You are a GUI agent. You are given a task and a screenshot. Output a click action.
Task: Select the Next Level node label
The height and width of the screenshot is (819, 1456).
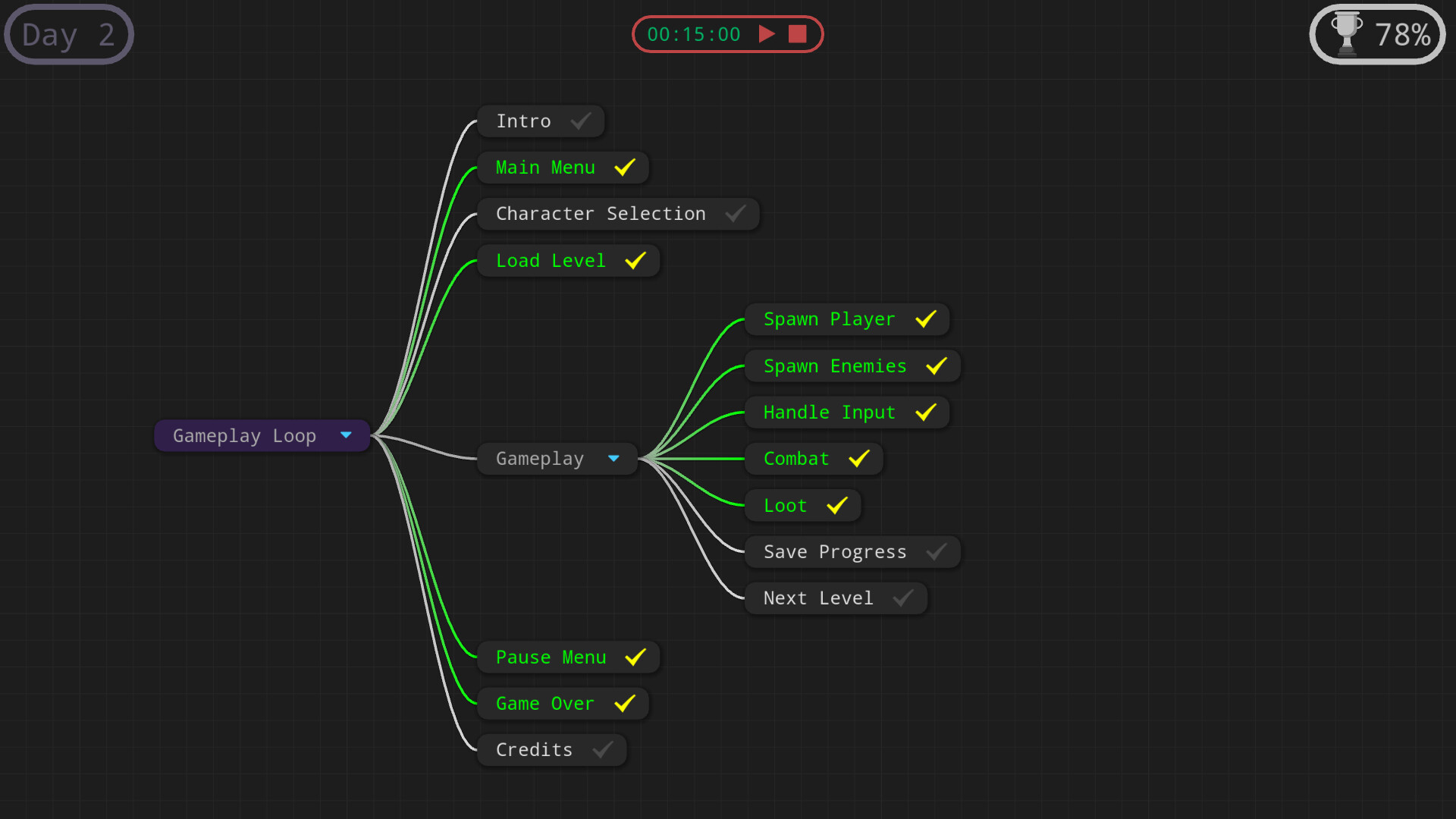(x=818, y=598)
